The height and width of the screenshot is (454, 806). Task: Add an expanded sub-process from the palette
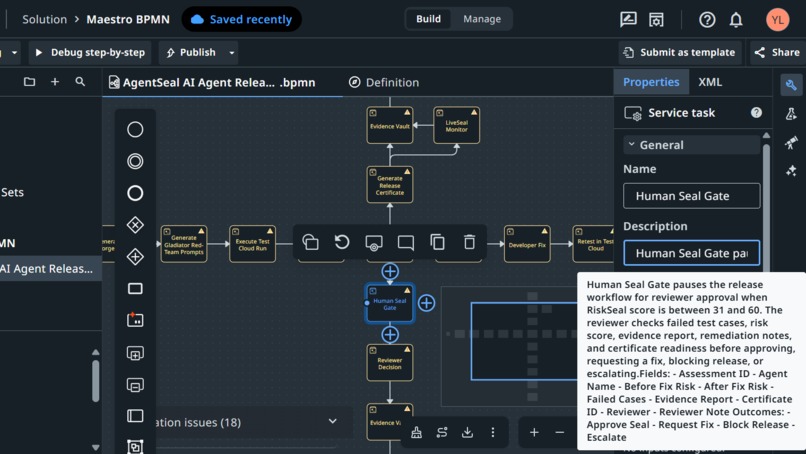[135, 385]
